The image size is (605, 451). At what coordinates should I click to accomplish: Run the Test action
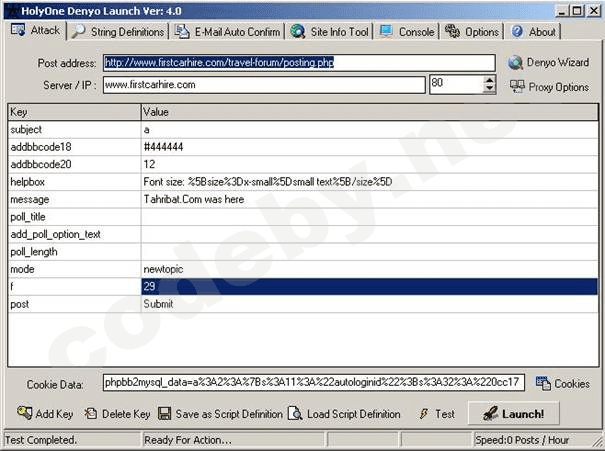point(437,414)
